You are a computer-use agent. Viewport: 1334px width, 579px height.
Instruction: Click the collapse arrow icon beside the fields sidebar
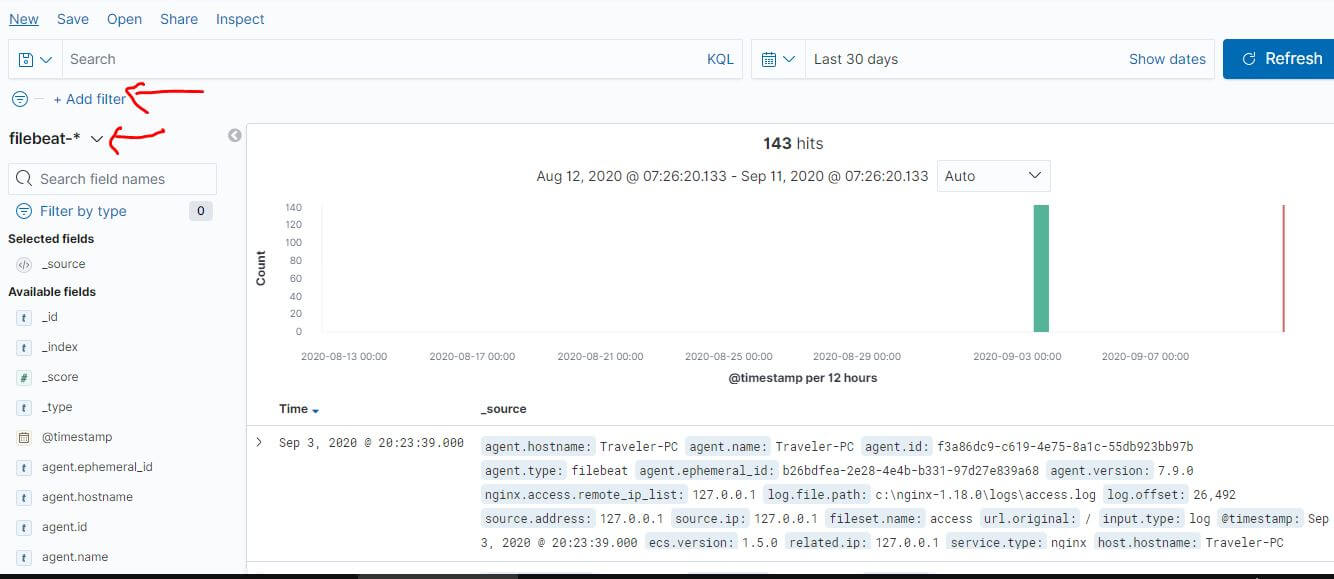(x=234, y=134)
